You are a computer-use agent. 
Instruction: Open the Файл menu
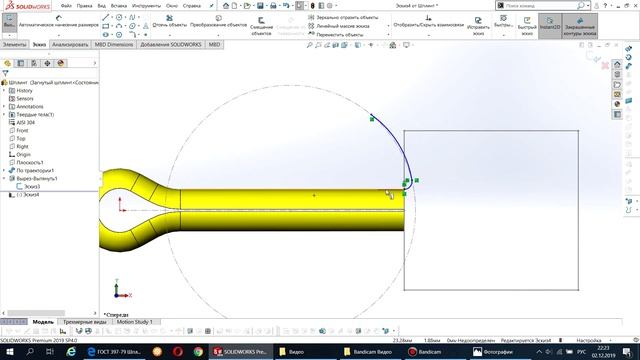point(66,6)
